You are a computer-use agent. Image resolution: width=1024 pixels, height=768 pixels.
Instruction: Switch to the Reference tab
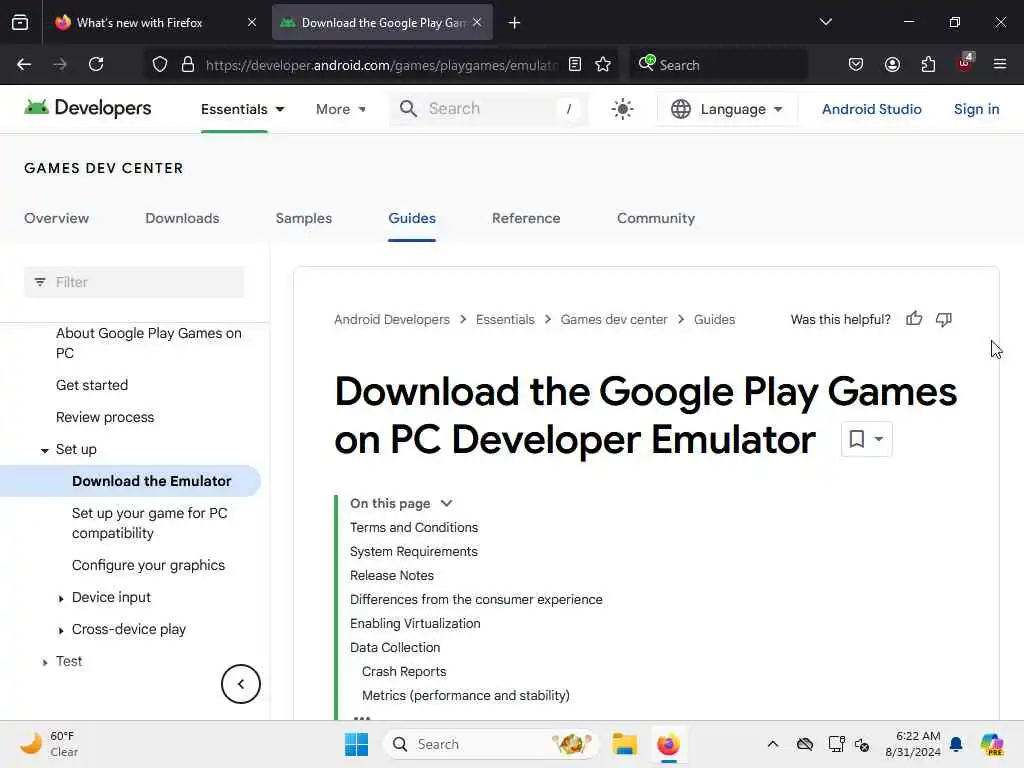[x=526, y=218]
